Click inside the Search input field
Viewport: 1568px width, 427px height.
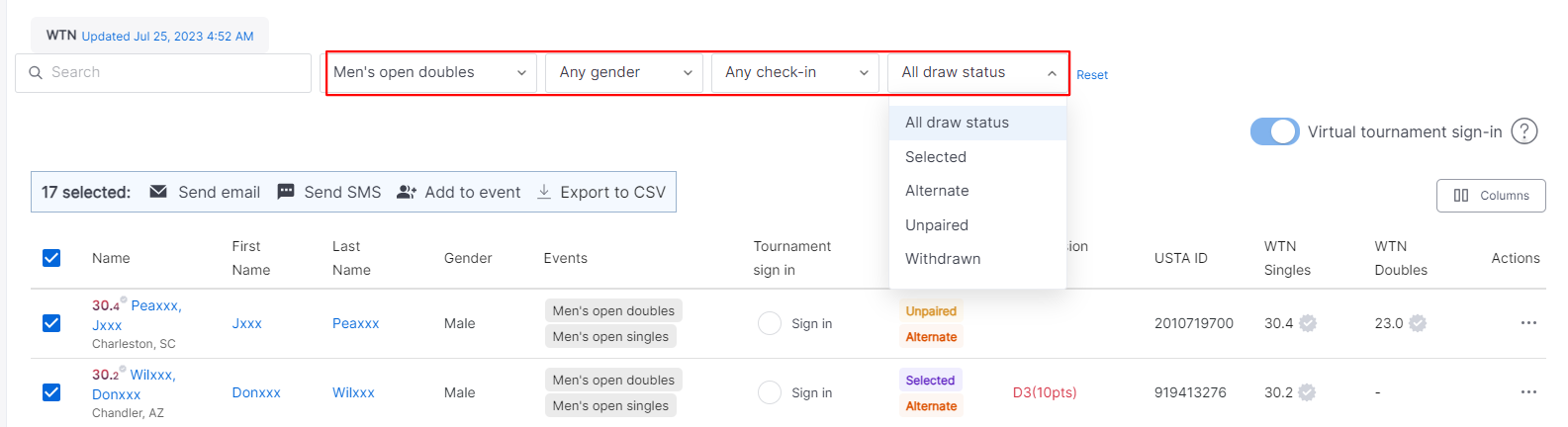point(163,72)
